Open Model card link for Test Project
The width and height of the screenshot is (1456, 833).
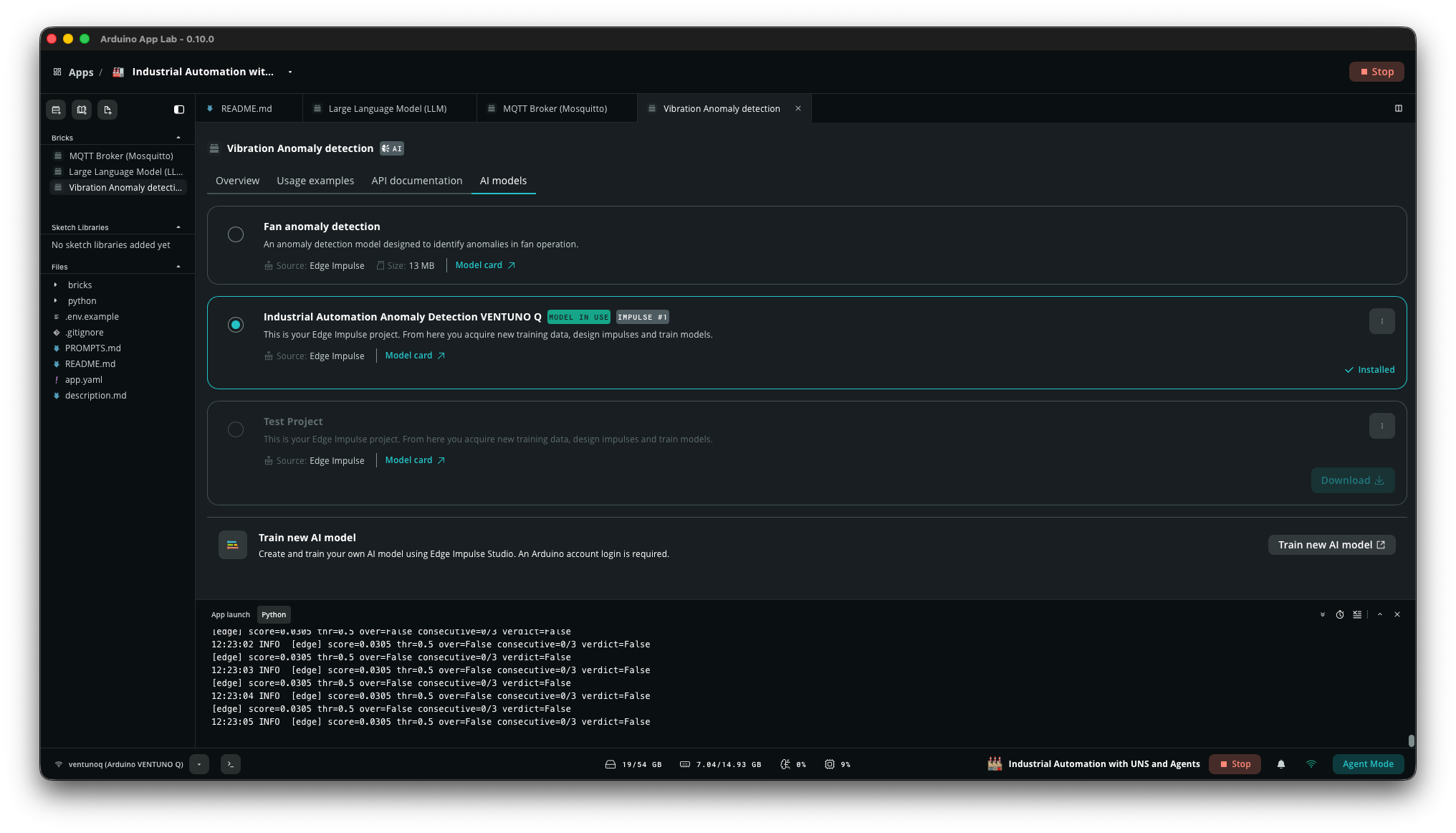(415, 460)
